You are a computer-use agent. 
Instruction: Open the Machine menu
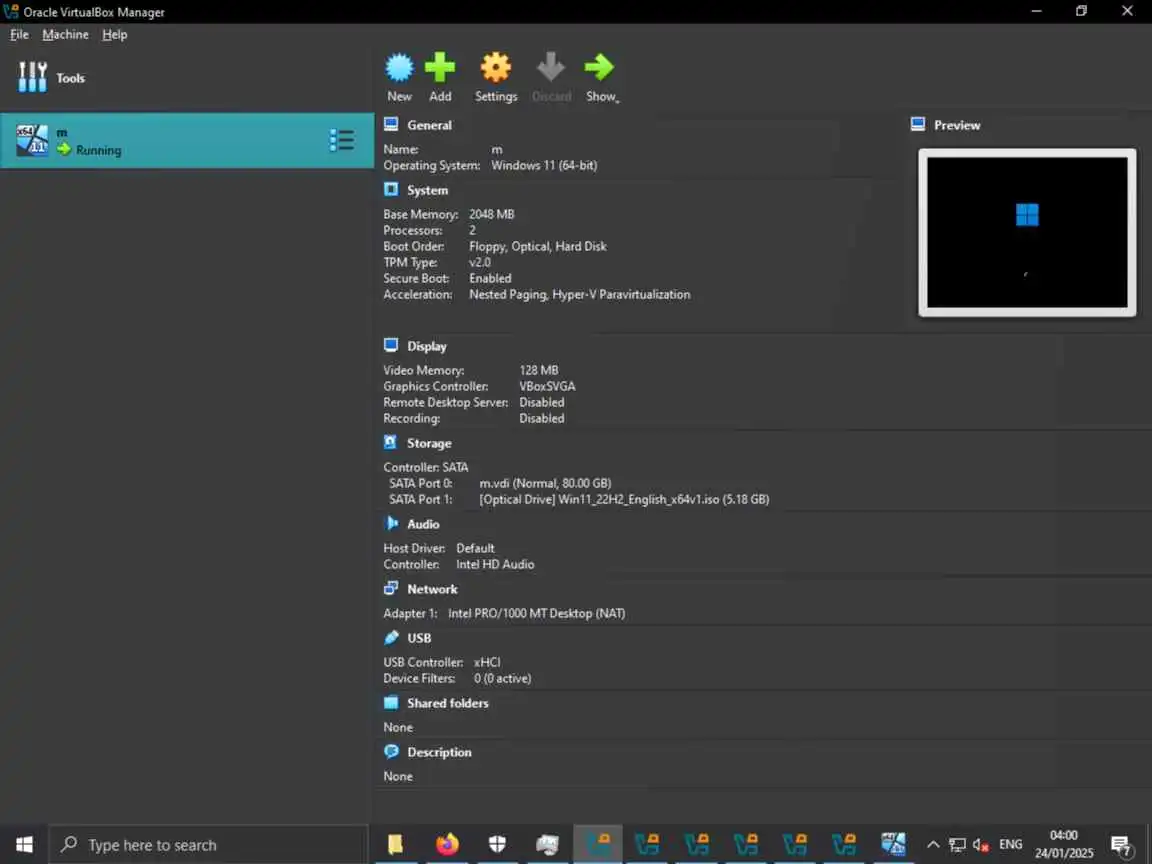(65, 35)
